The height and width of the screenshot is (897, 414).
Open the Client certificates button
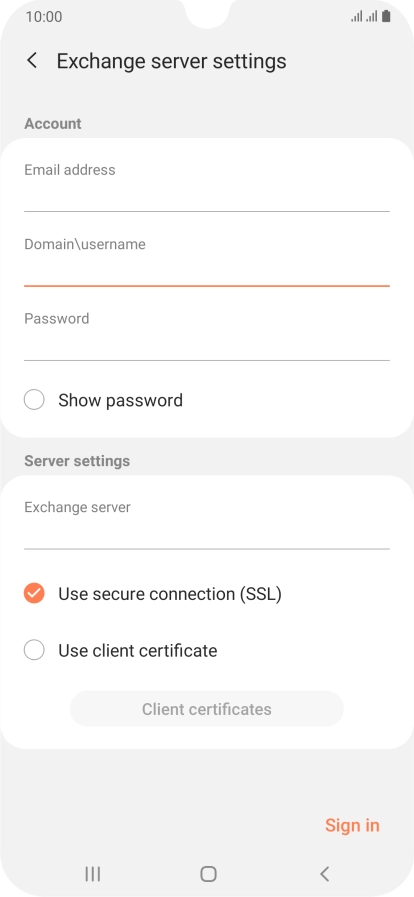coord(206,709)
